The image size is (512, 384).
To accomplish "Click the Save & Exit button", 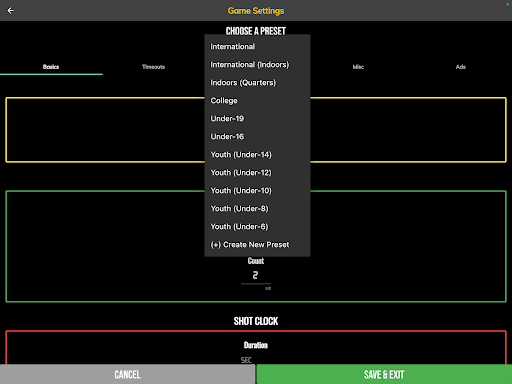I will pos(384,374).
